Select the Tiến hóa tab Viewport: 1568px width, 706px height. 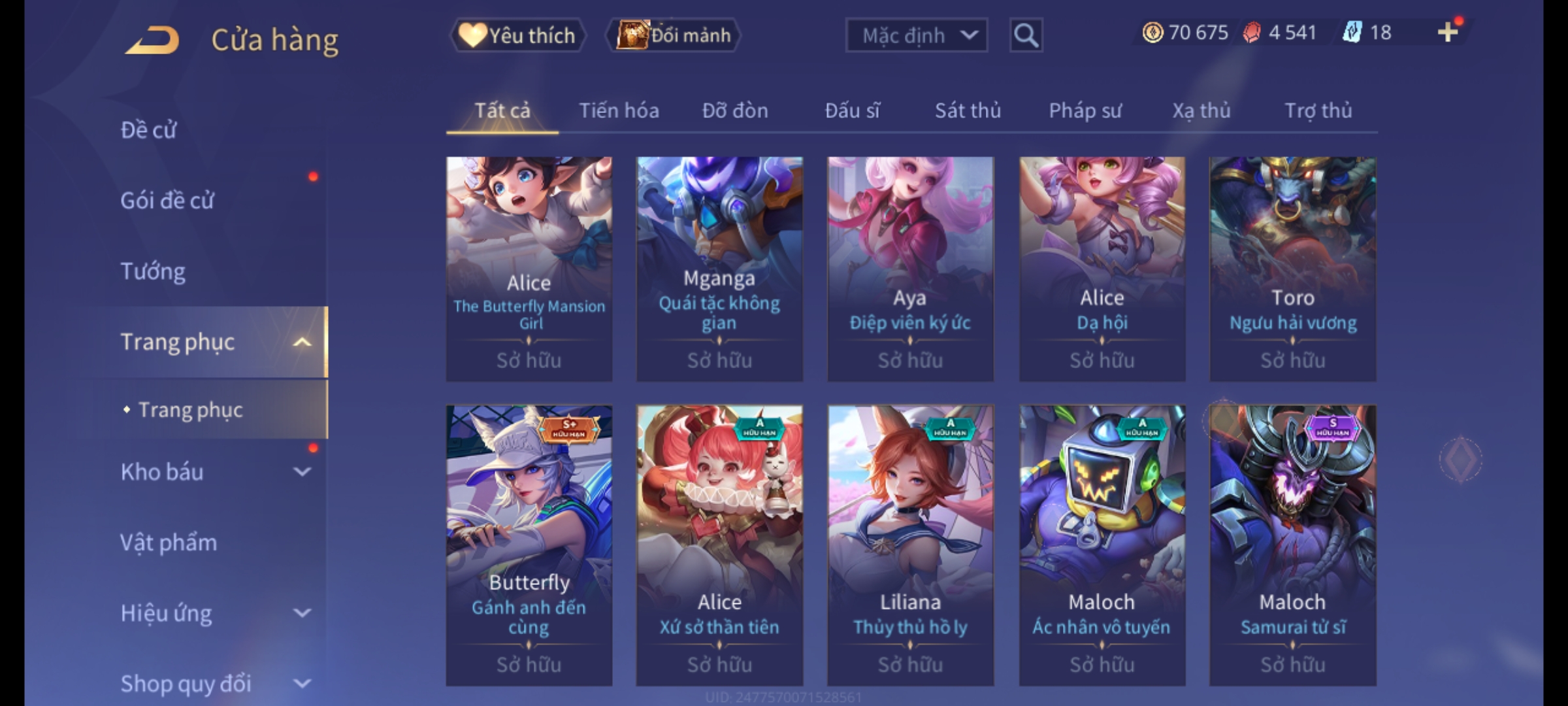[x=619, y=110]
